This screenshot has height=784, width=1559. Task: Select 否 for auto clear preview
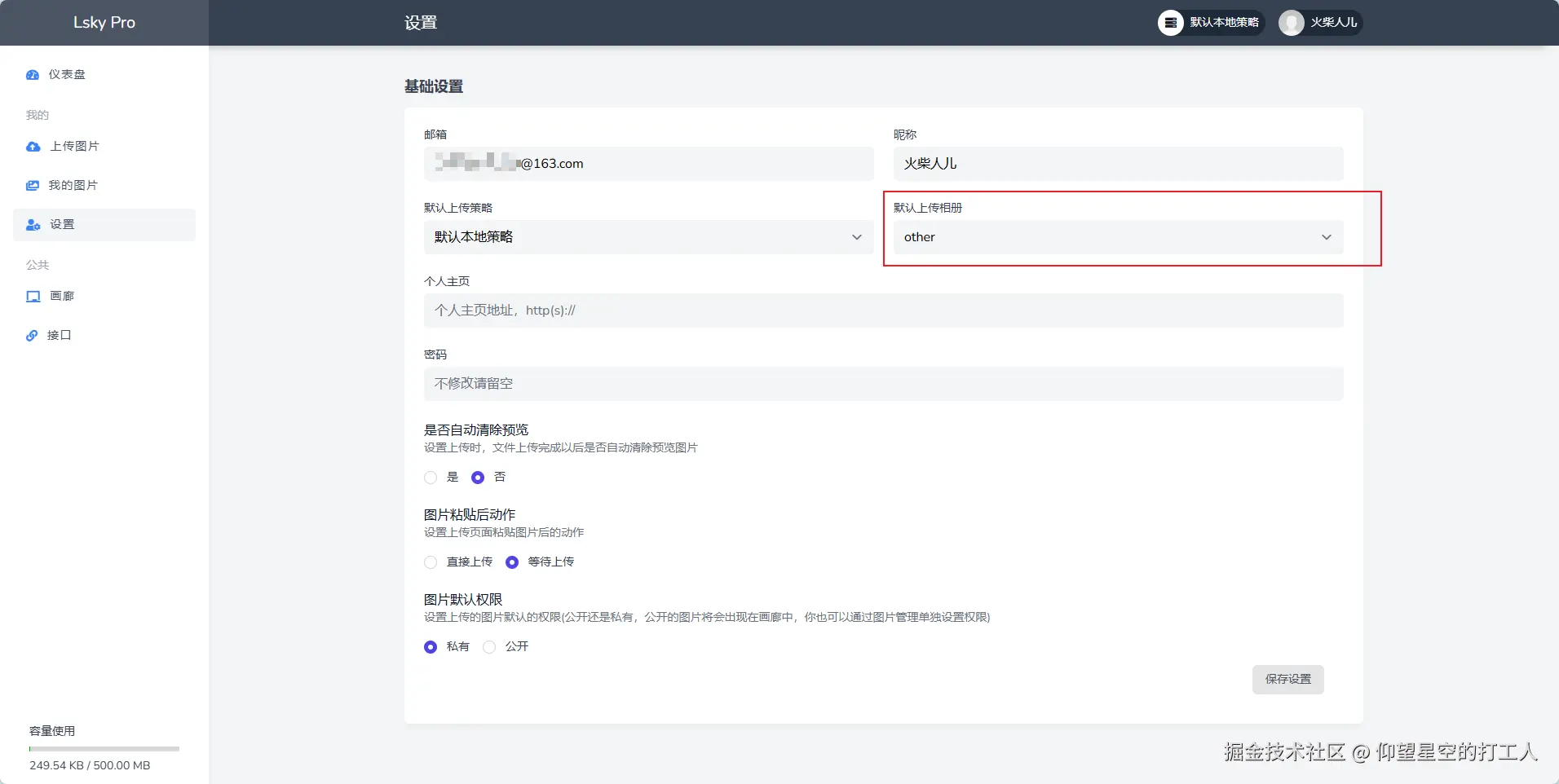point(478,478)
